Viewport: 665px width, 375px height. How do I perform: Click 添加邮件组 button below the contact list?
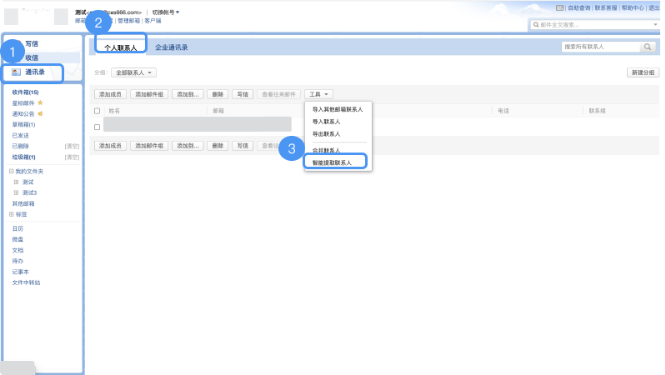tap(149, 146)
